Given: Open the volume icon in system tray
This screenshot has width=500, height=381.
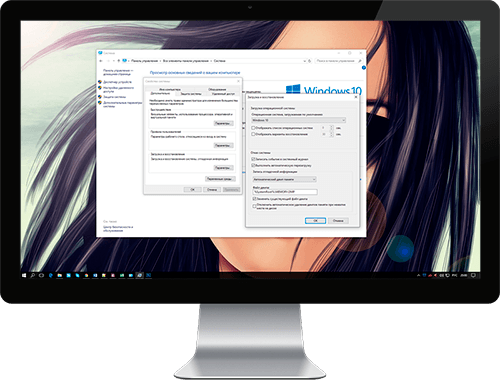Looking at the screenshot, I should 442,276.
